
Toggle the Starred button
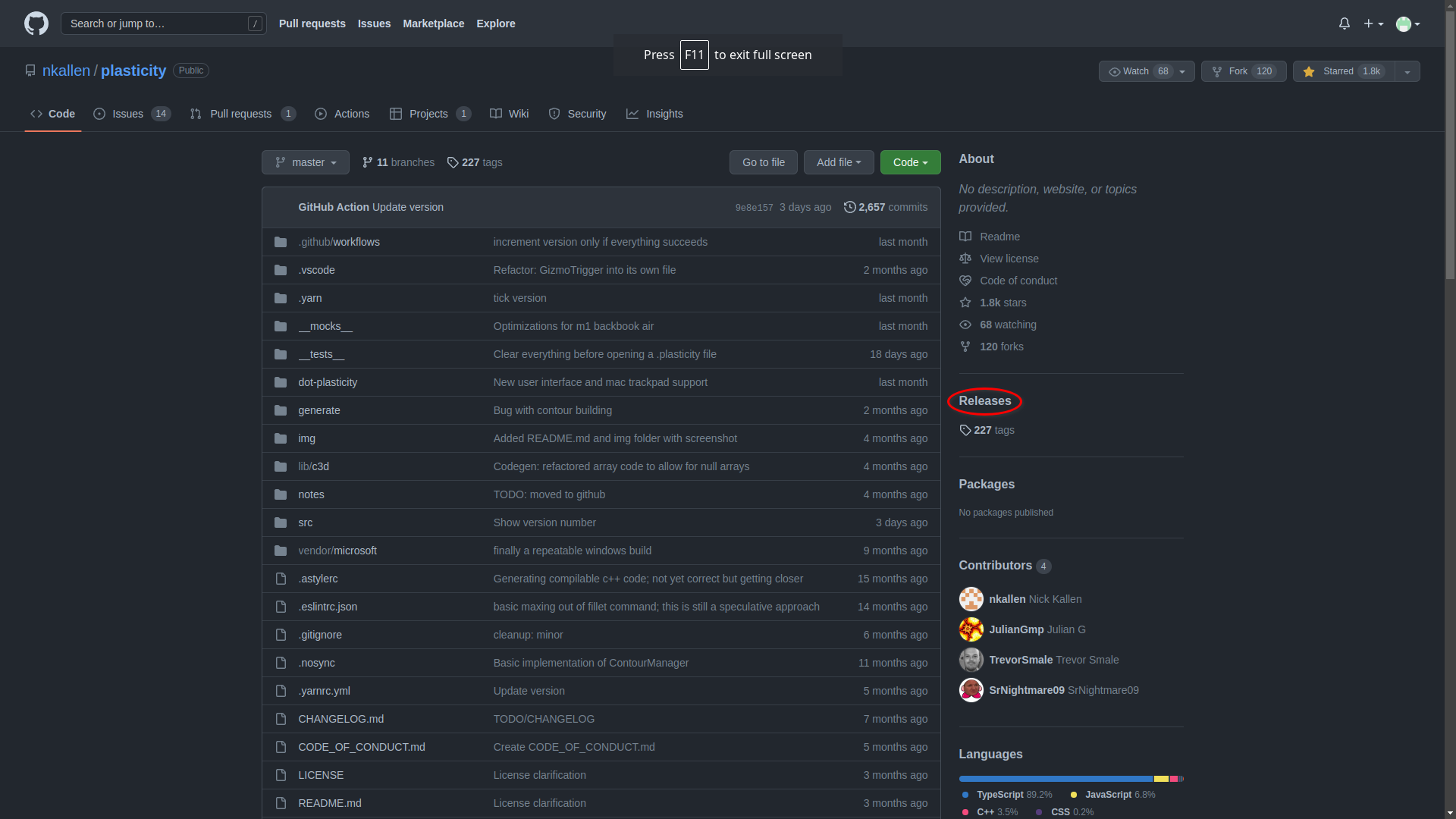pyautogui.click(x=1344, y=71)
